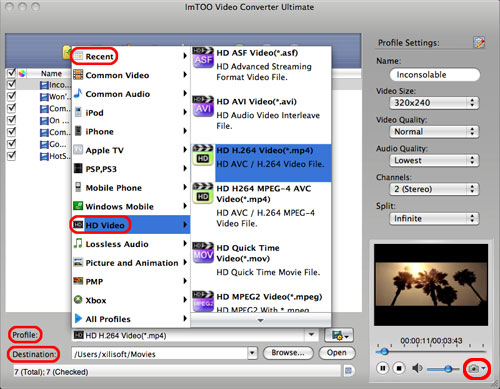This screenshot has height=389, width=500.
Task: Click the Destination path field
Action: (160, 354)
